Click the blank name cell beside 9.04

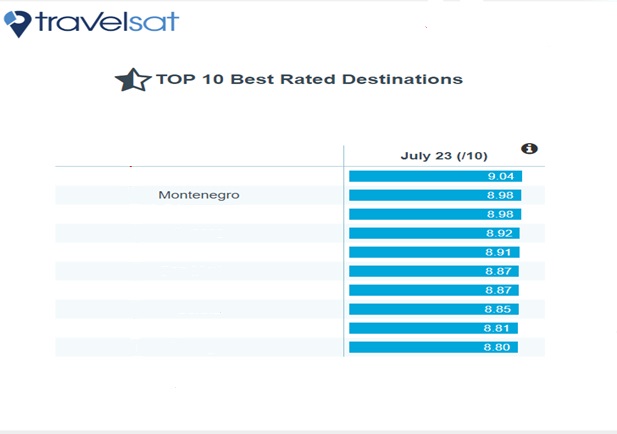(x=199, y=176)
